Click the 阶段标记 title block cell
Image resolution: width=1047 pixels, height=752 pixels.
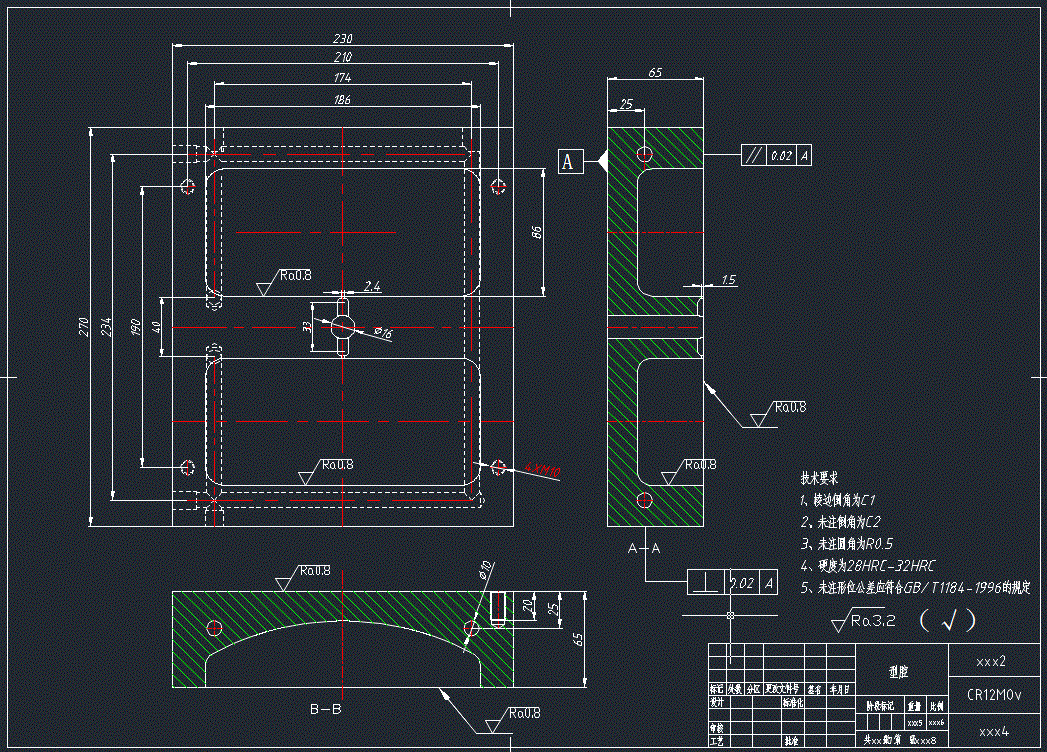[880, 706]
